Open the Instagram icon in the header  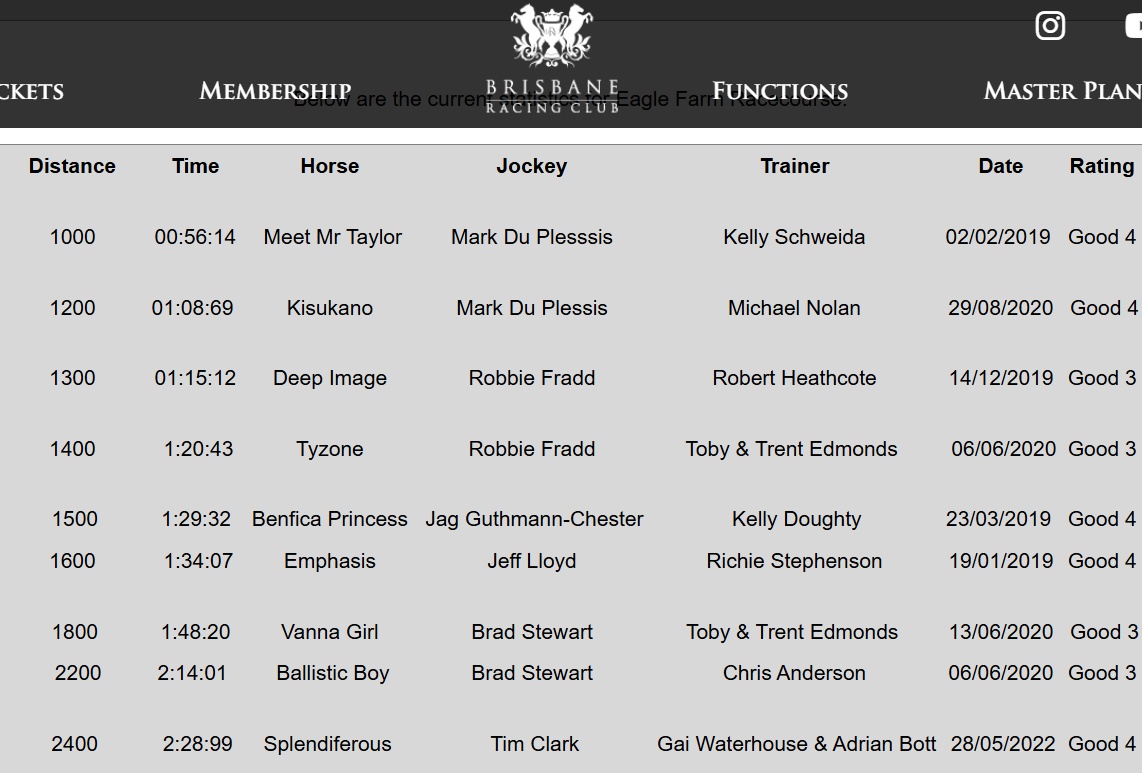[x=1049, y=25]
